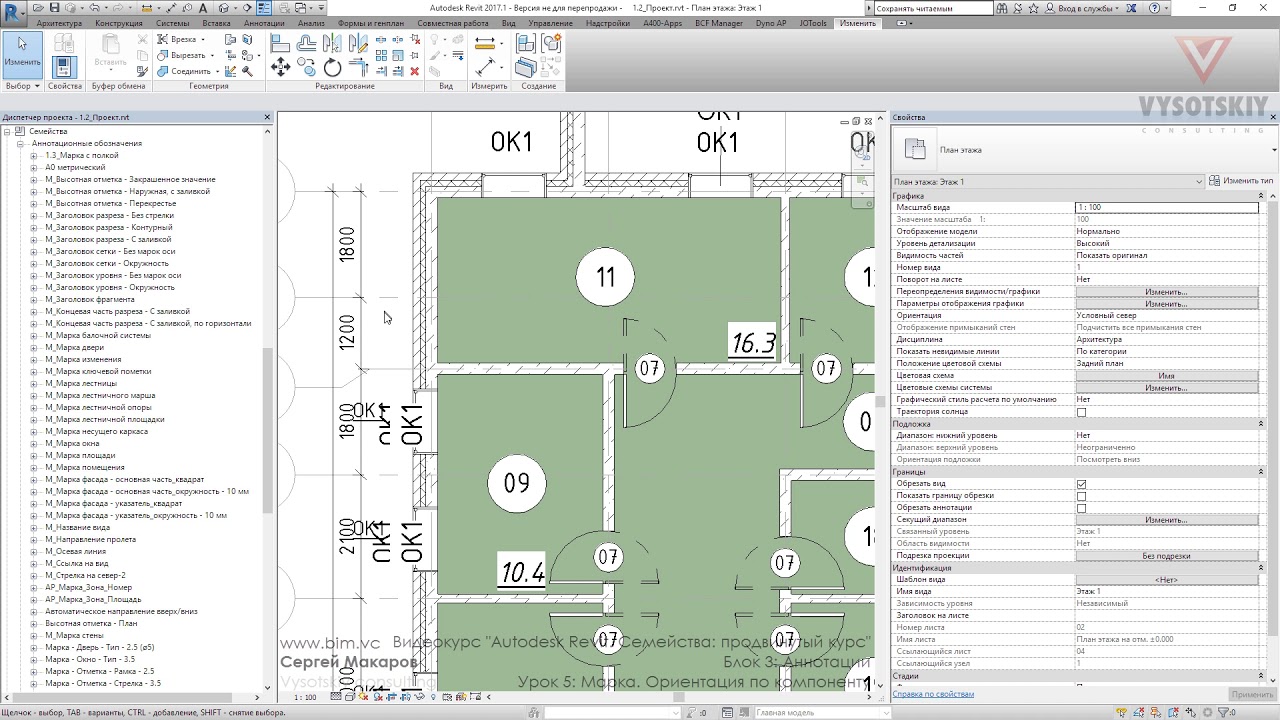Click the Cut scissors icon in Буфер обмена
Image resolution: width=1280 pixels, height=720 pixels.
[143, 40]
